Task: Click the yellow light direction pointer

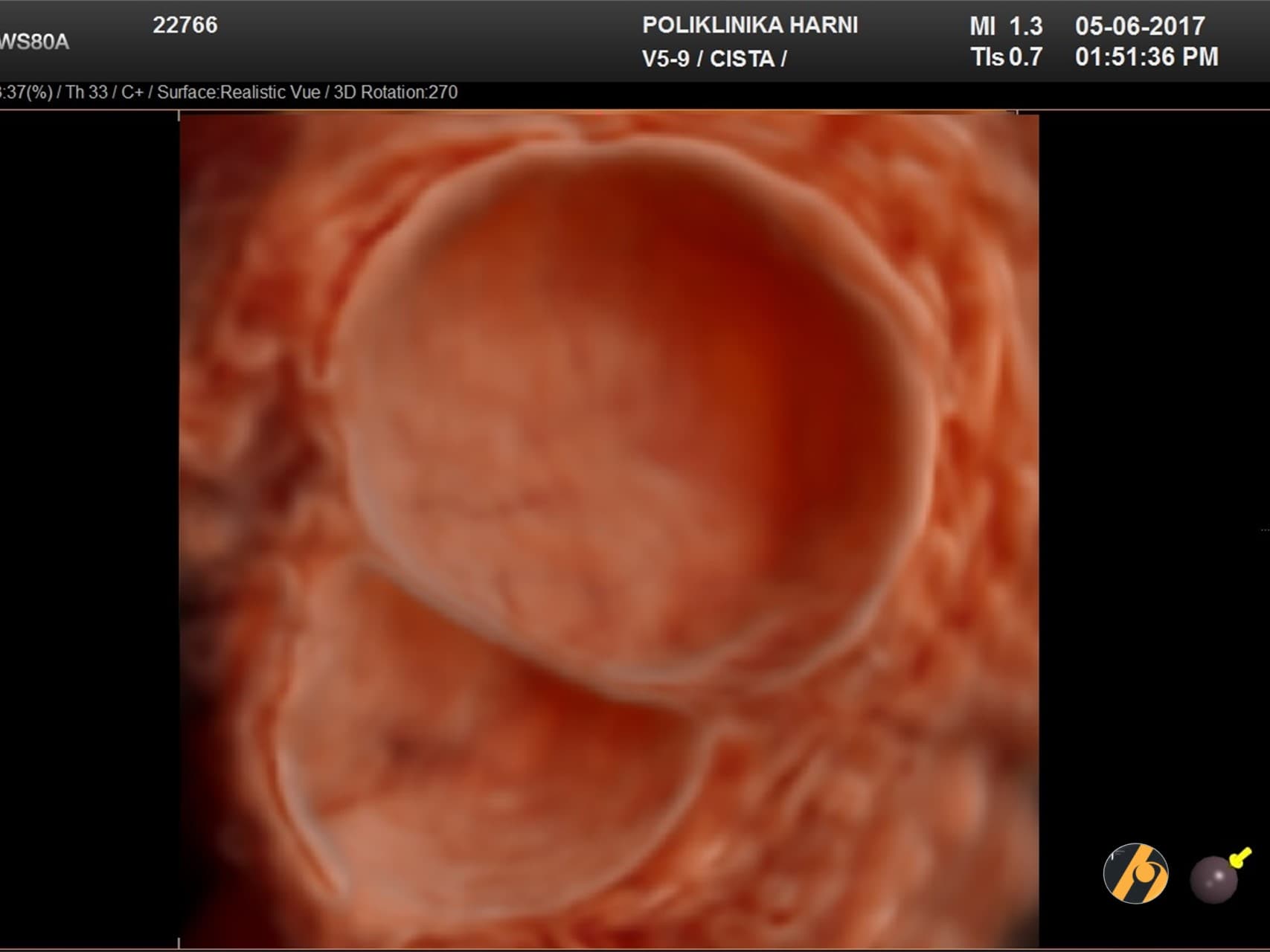Action: coord(1240,858)
